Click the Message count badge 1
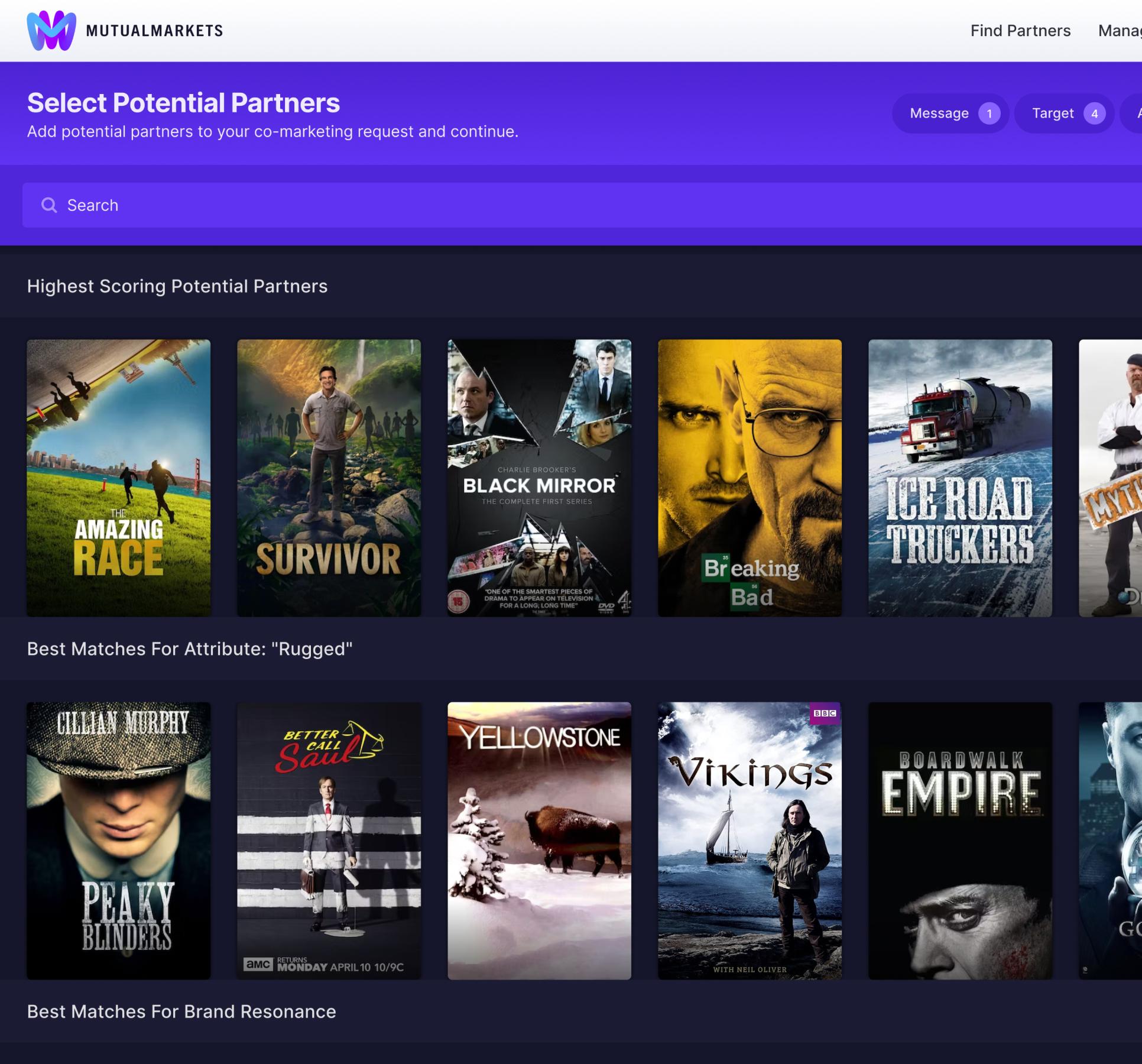Viewport: 1142px width, 1064px height. [989, 113]
